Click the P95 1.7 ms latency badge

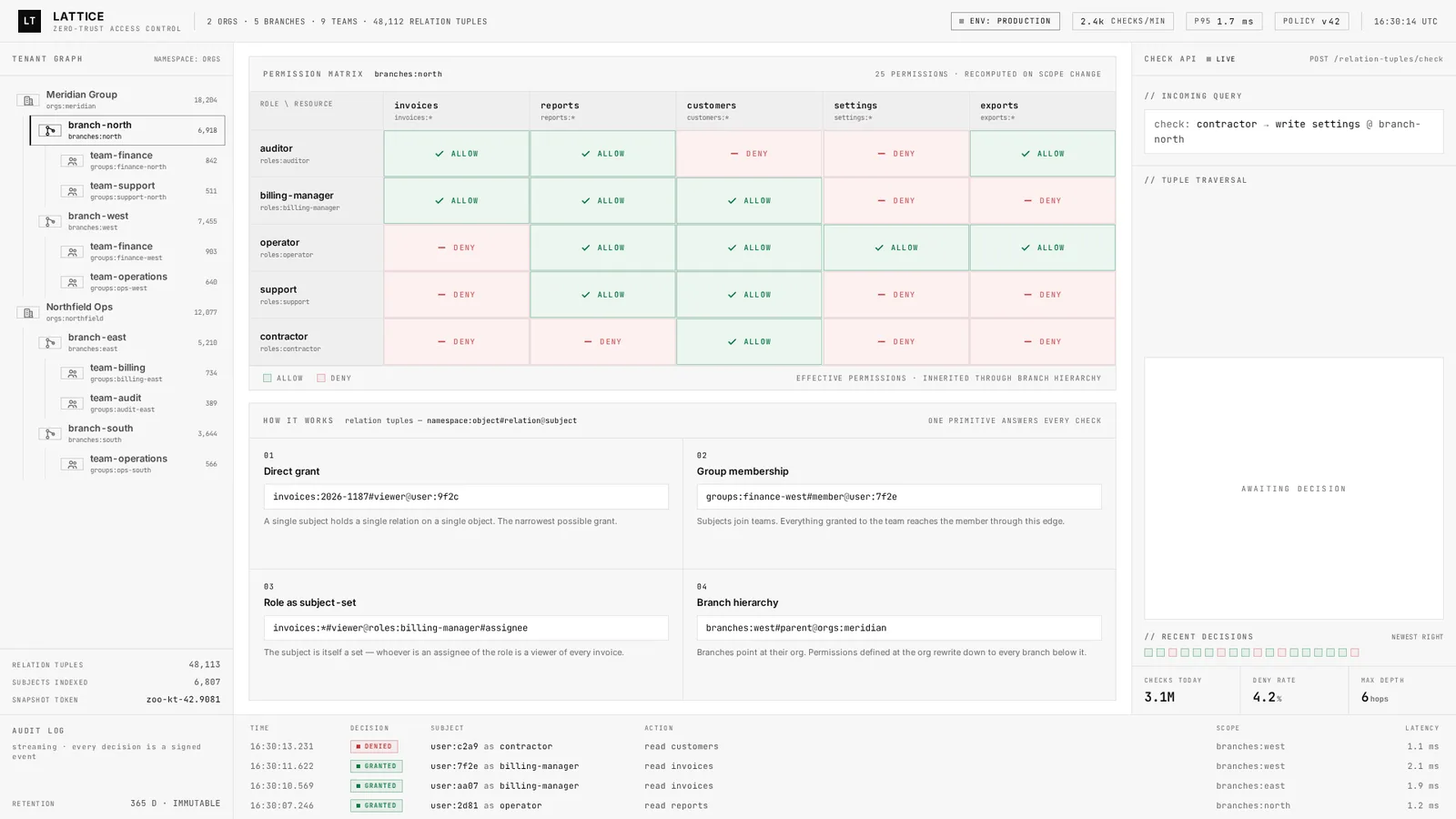click(1224, 21)
